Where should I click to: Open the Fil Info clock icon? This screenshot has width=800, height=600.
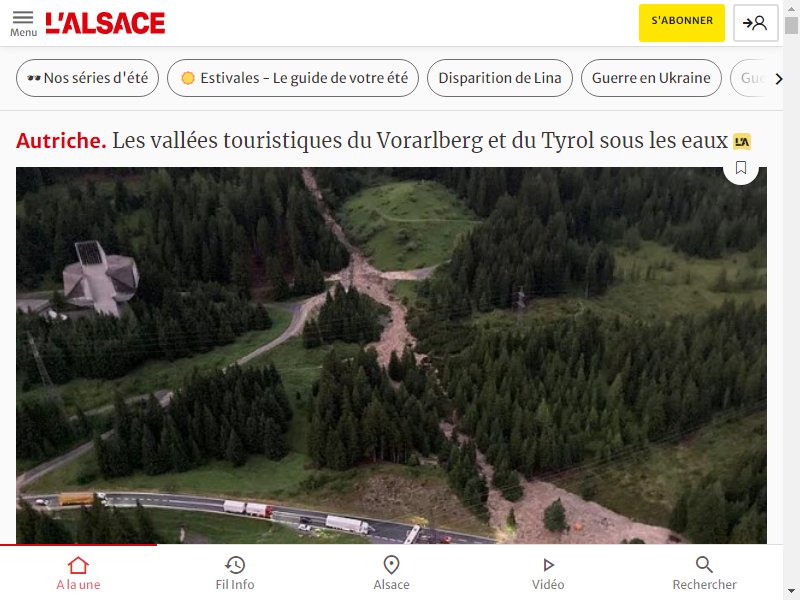235,565
